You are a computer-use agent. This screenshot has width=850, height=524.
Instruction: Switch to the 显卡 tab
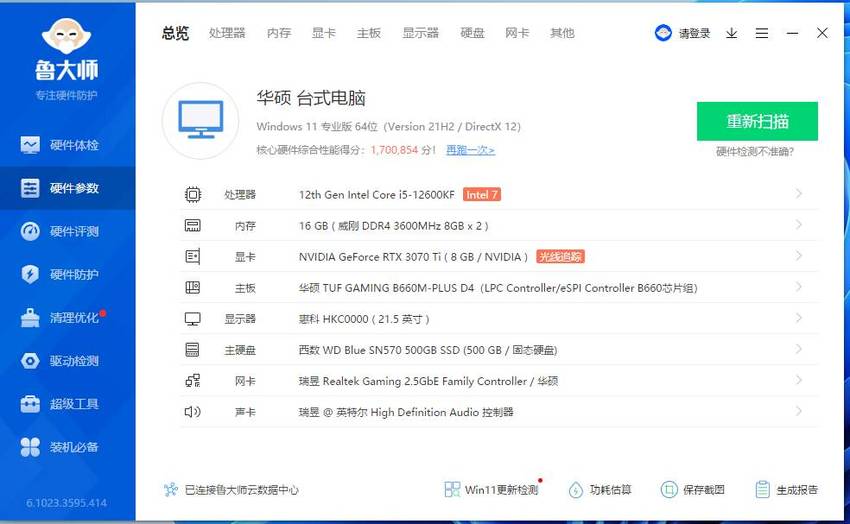pos(324,33)
